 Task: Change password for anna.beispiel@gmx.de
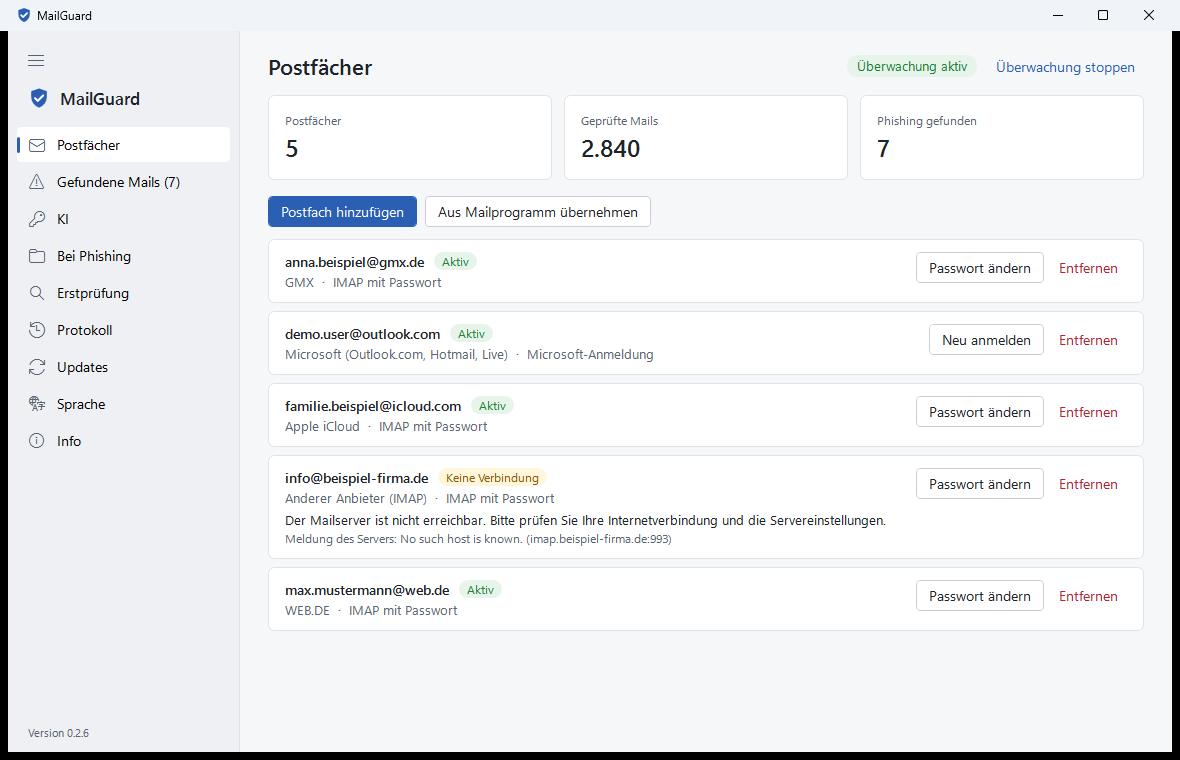coord(980,268)
